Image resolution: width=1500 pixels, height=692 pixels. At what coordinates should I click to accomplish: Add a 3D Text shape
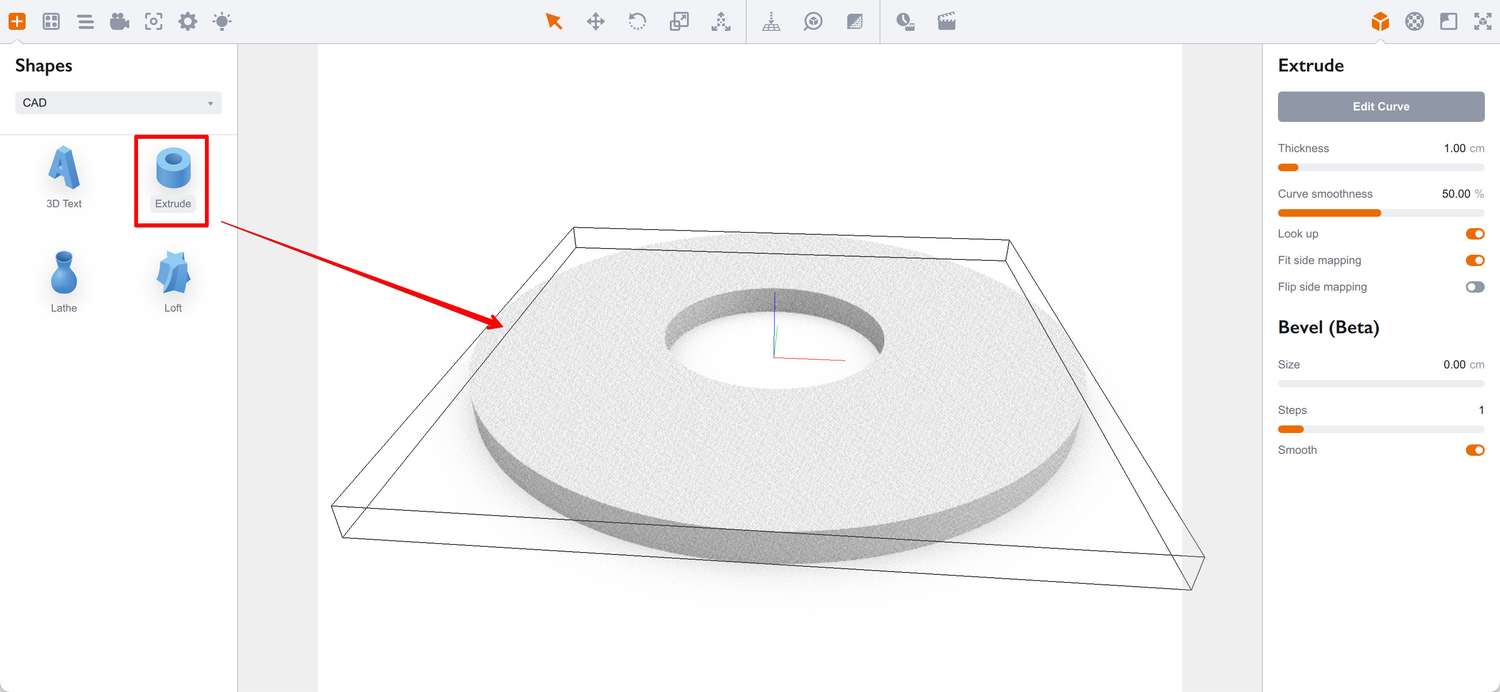(x=64, y=177)
